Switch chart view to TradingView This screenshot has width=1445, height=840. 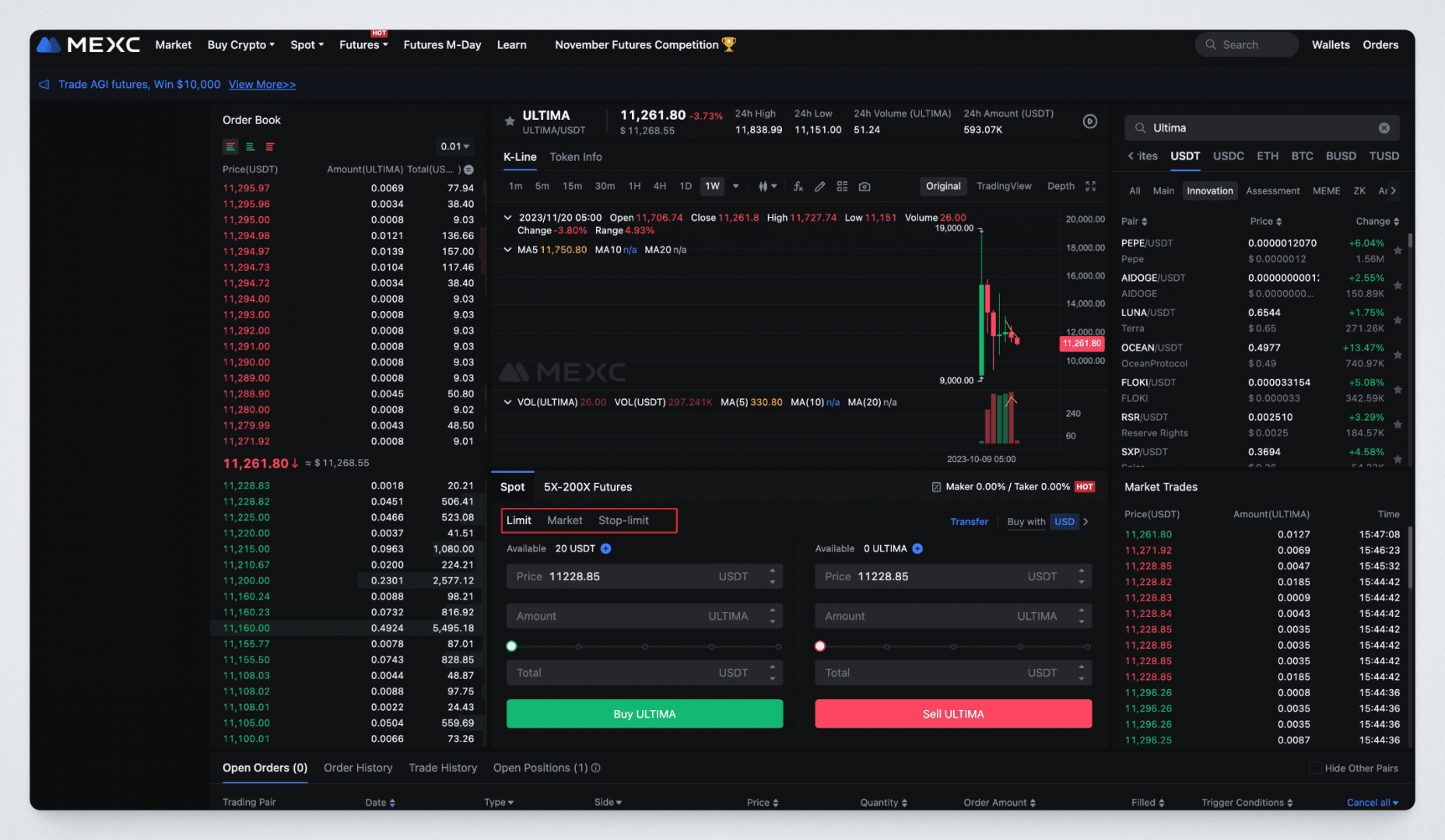[x=1003, y=187]
